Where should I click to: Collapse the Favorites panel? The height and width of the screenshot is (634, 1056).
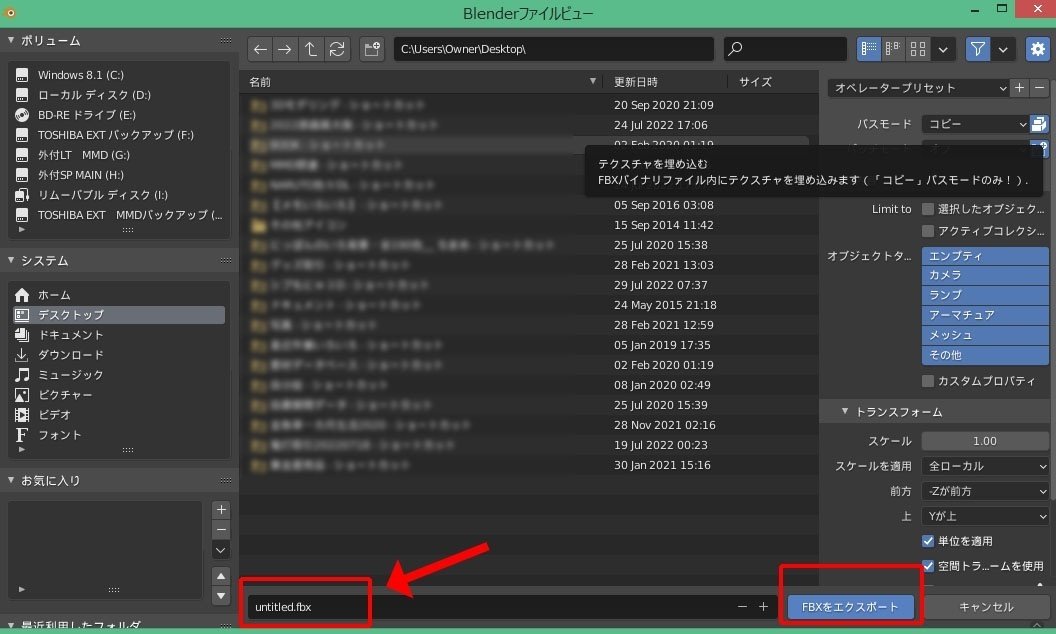point(11,480)
